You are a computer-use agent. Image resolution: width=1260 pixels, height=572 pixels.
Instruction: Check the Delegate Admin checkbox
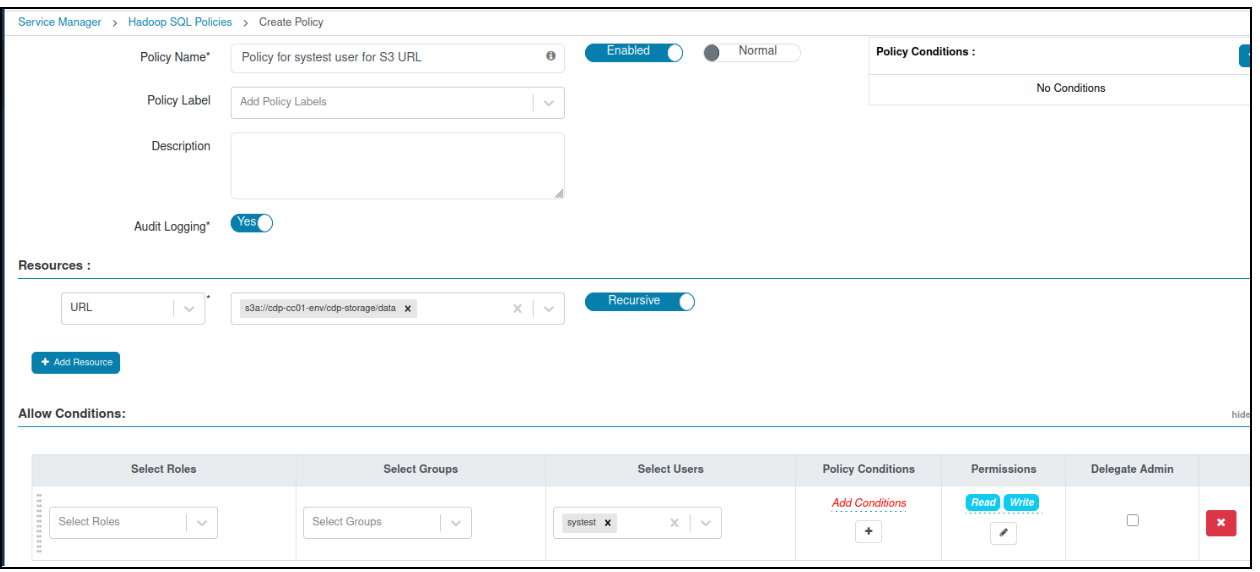pyautogui.click(x=1132, y=520)
